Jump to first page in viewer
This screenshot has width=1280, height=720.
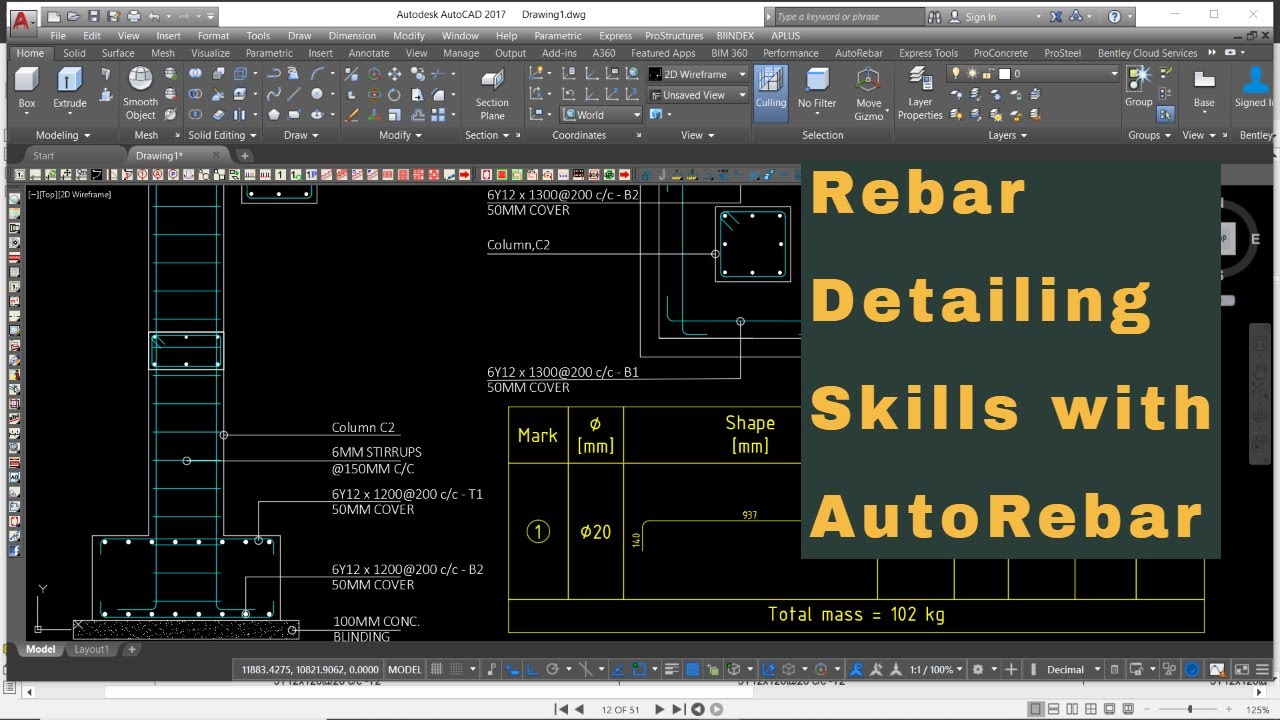(x=561, y=709)
